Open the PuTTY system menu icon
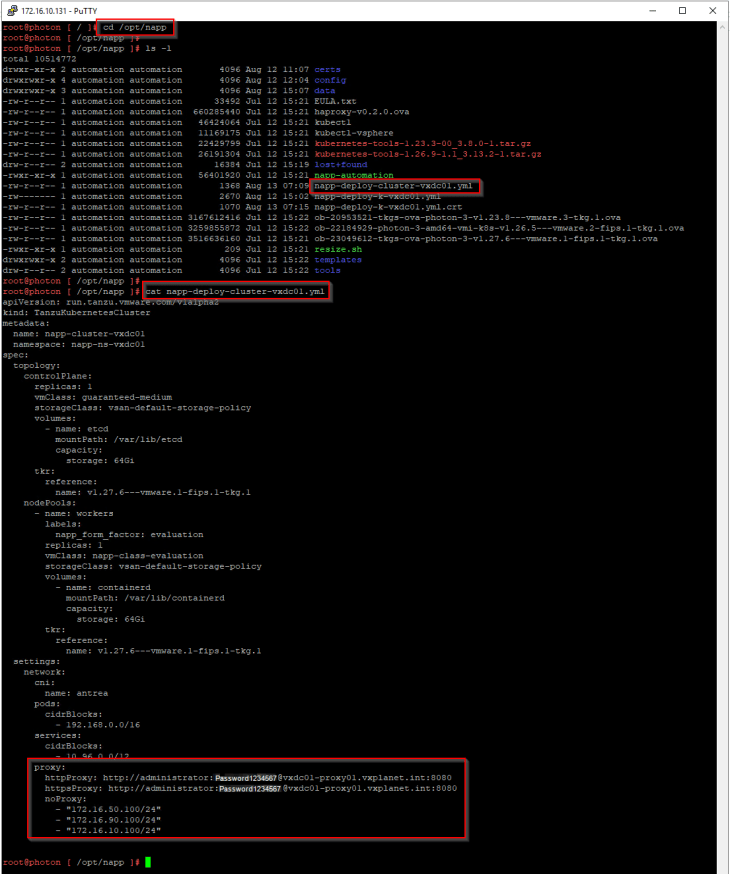Viewport: 730px width, 874px height. (x=10, y=10)
